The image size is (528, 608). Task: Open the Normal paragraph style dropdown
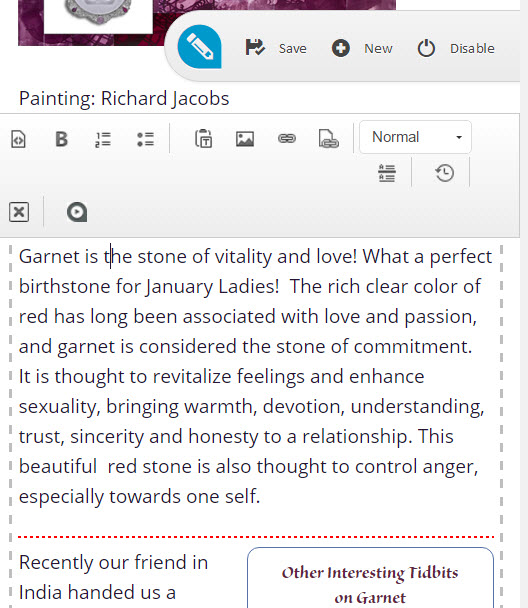[415, 137]
